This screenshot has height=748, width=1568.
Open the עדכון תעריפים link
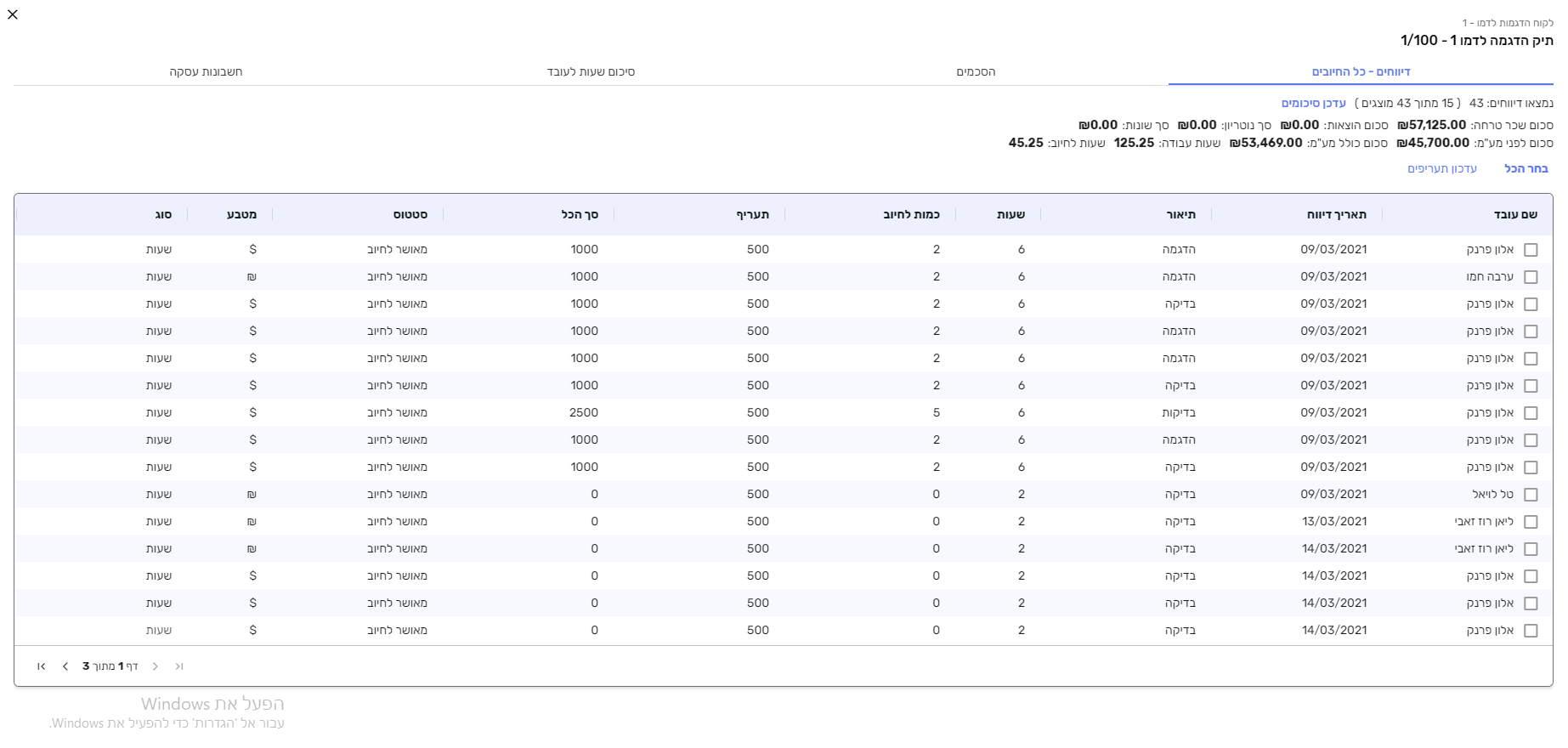click(x=1441, y=169)
